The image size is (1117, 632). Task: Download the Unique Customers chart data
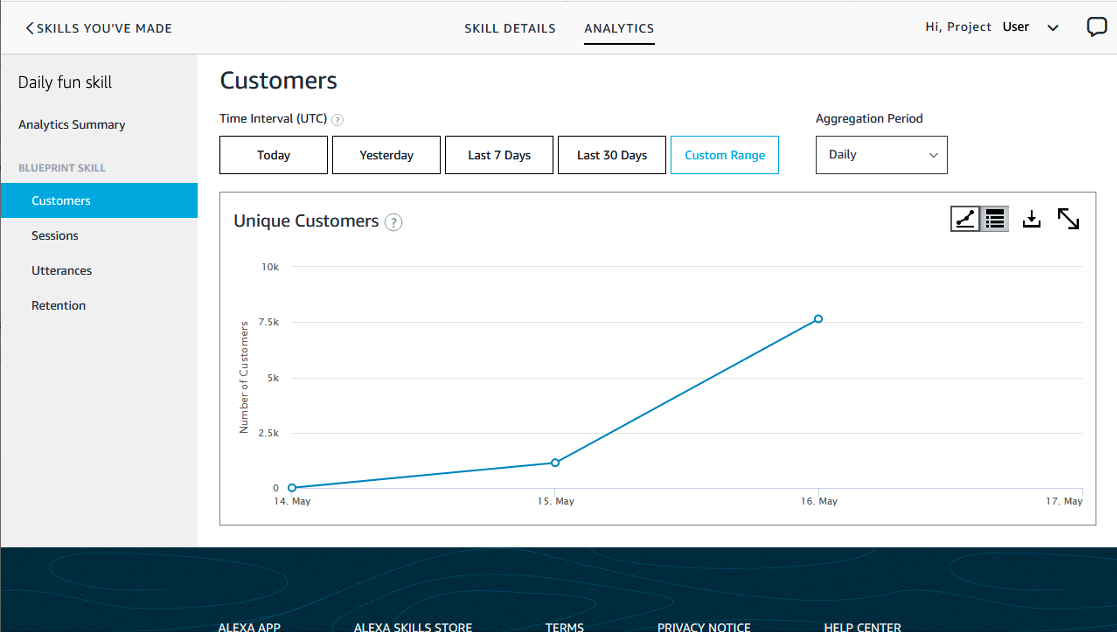[1031, 218]
